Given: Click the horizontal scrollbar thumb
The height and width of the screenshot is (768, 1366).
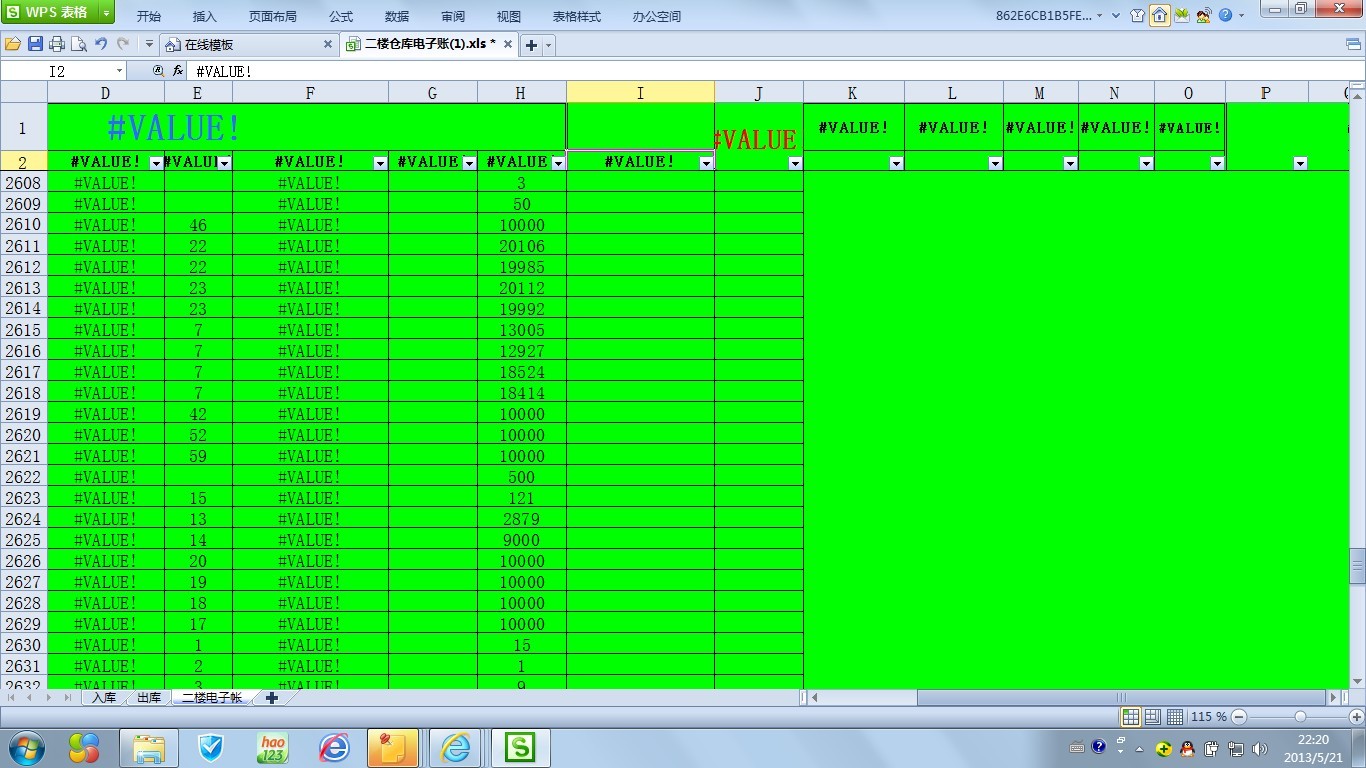Looking at the screenshot, I should [1120, 698].
